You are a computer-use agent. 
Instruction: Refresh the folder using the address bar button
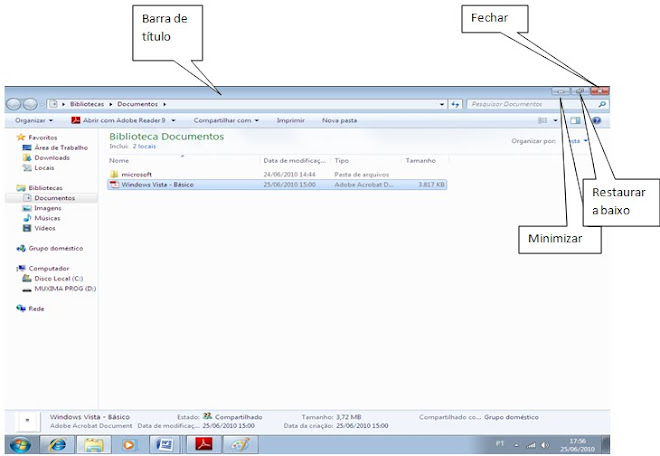point(455,104)
